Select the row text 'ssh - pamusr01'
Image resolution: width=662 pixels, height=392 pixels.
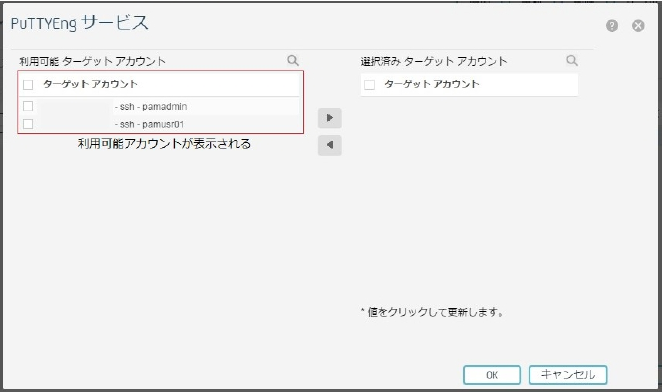(149, 125)
